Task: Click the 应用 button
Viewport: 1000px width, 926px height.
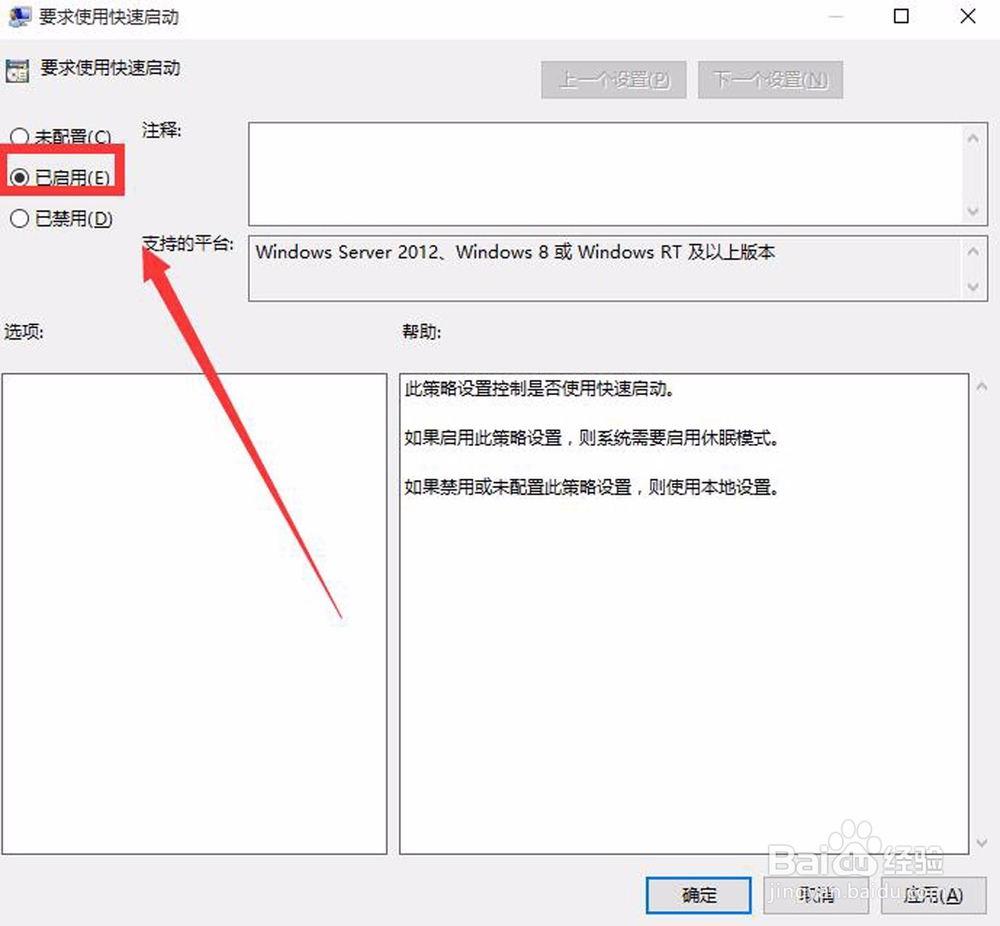Action: click(933, 896)
